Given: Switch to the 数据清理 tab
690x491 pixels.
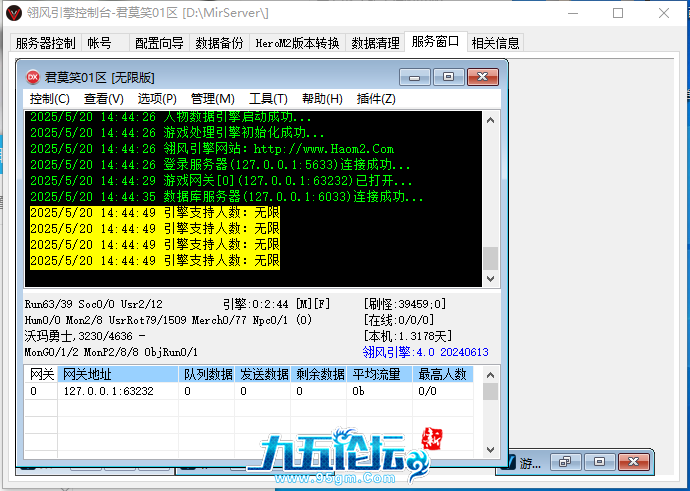Looking at the screenshot, I should (x=375, y=43).
